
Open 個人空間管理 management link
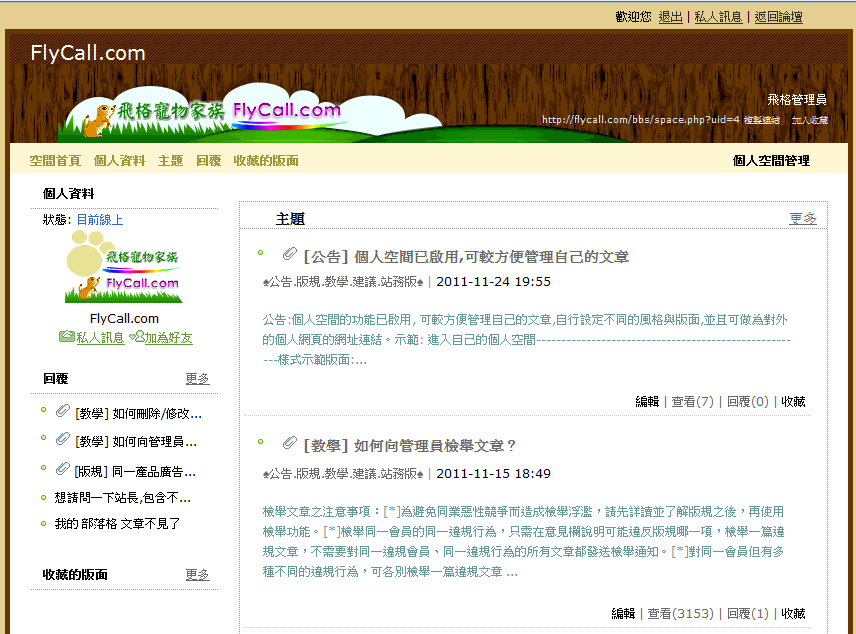771,160
